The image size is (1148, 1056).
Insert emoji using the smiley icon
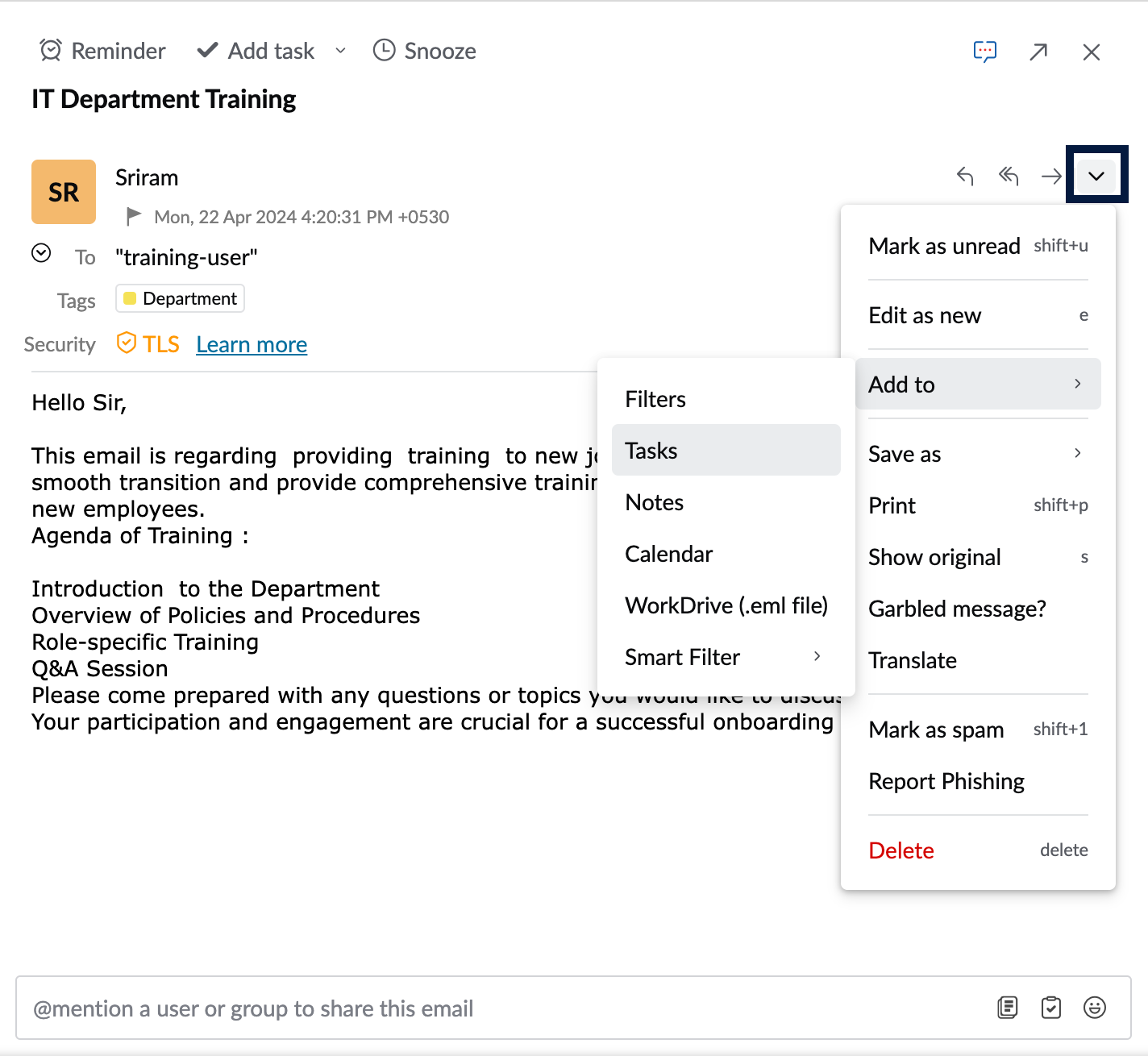point(1094,1008)
